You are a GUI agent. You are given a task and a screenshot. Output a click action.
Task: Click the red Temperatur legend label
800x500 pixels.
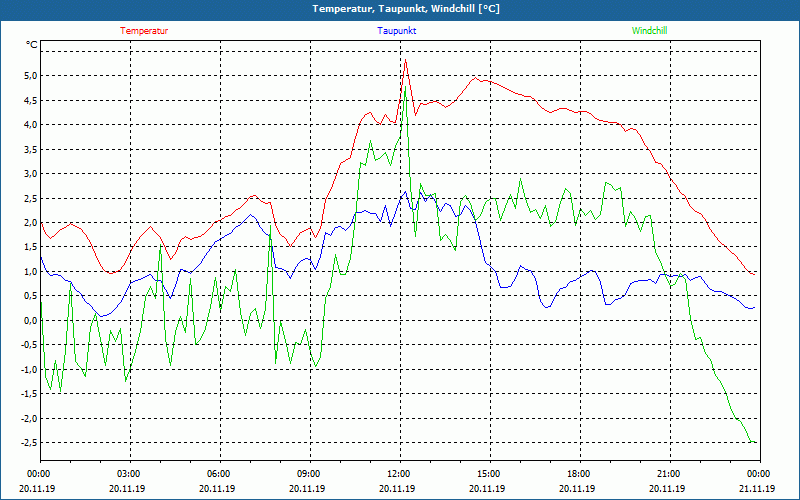pyautogui.click(x=144, y=31)
